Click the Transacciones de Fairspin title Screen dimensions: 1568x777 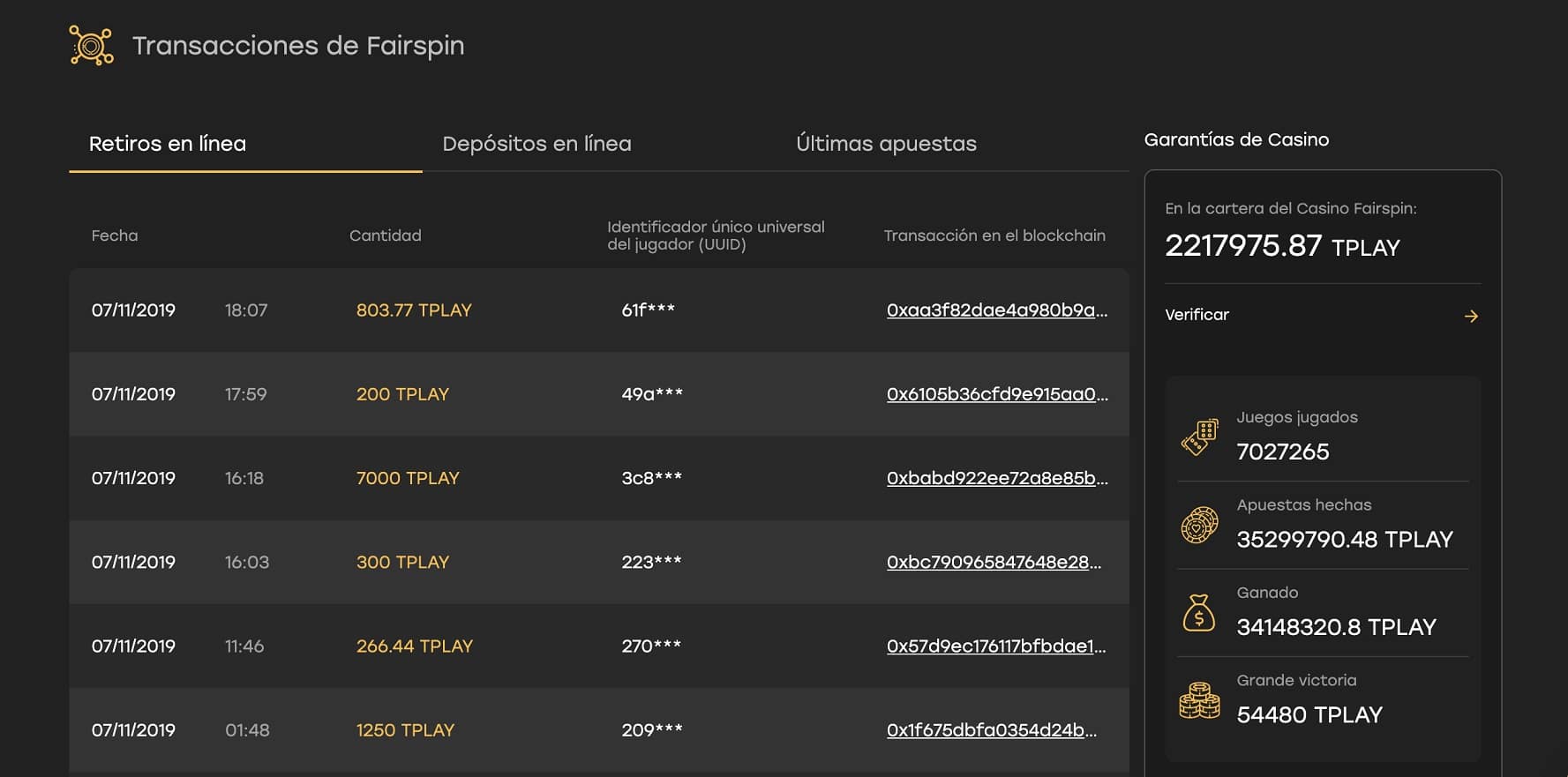click(298, 46)
